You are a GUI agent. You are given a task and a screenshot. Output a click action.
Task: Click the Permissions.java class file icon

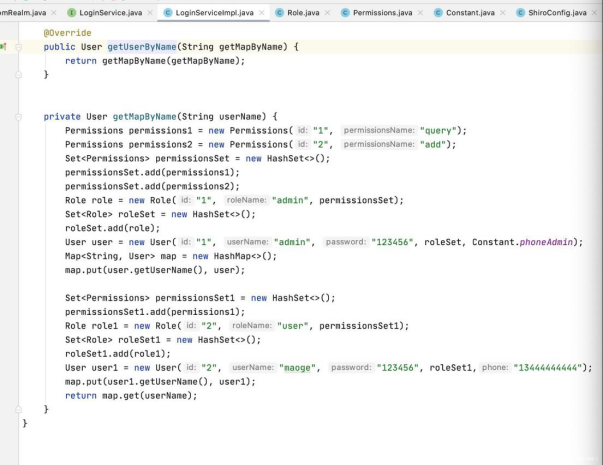tap(345, 13)
